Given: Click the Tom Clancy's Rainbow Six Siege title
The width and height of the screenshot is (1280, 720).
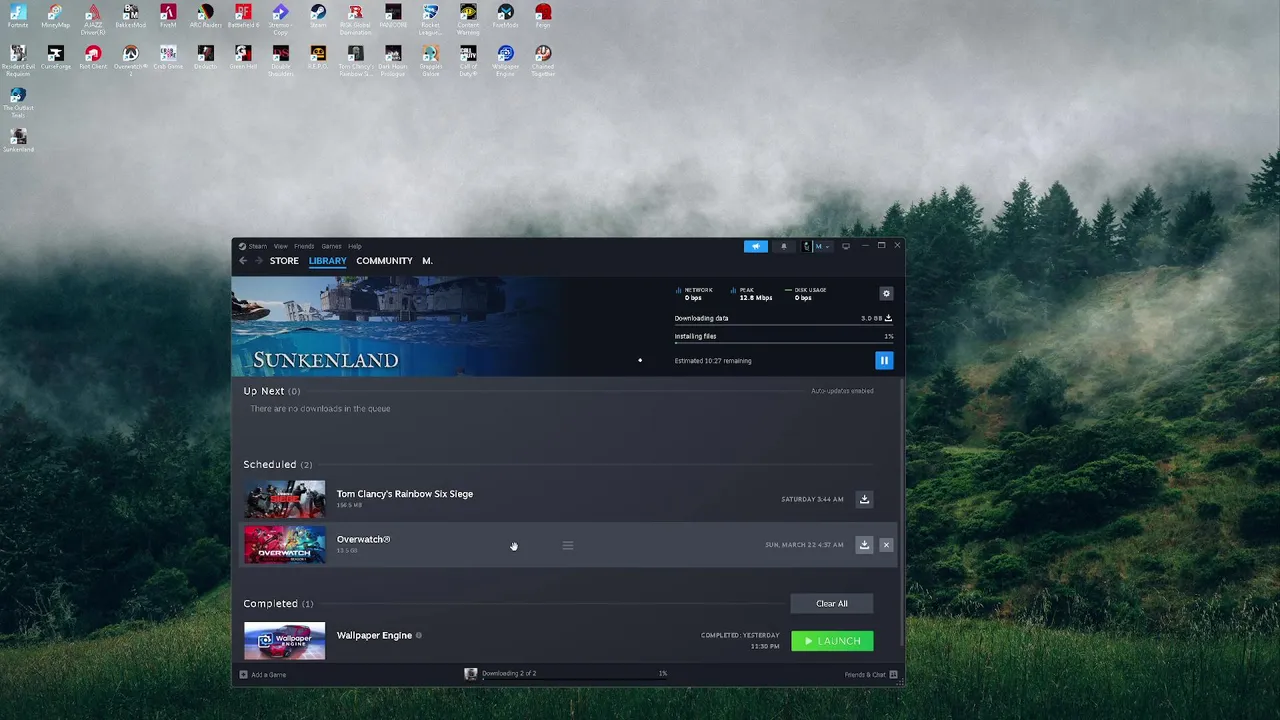Looking at the screenshot, I should tap(405, 494).
